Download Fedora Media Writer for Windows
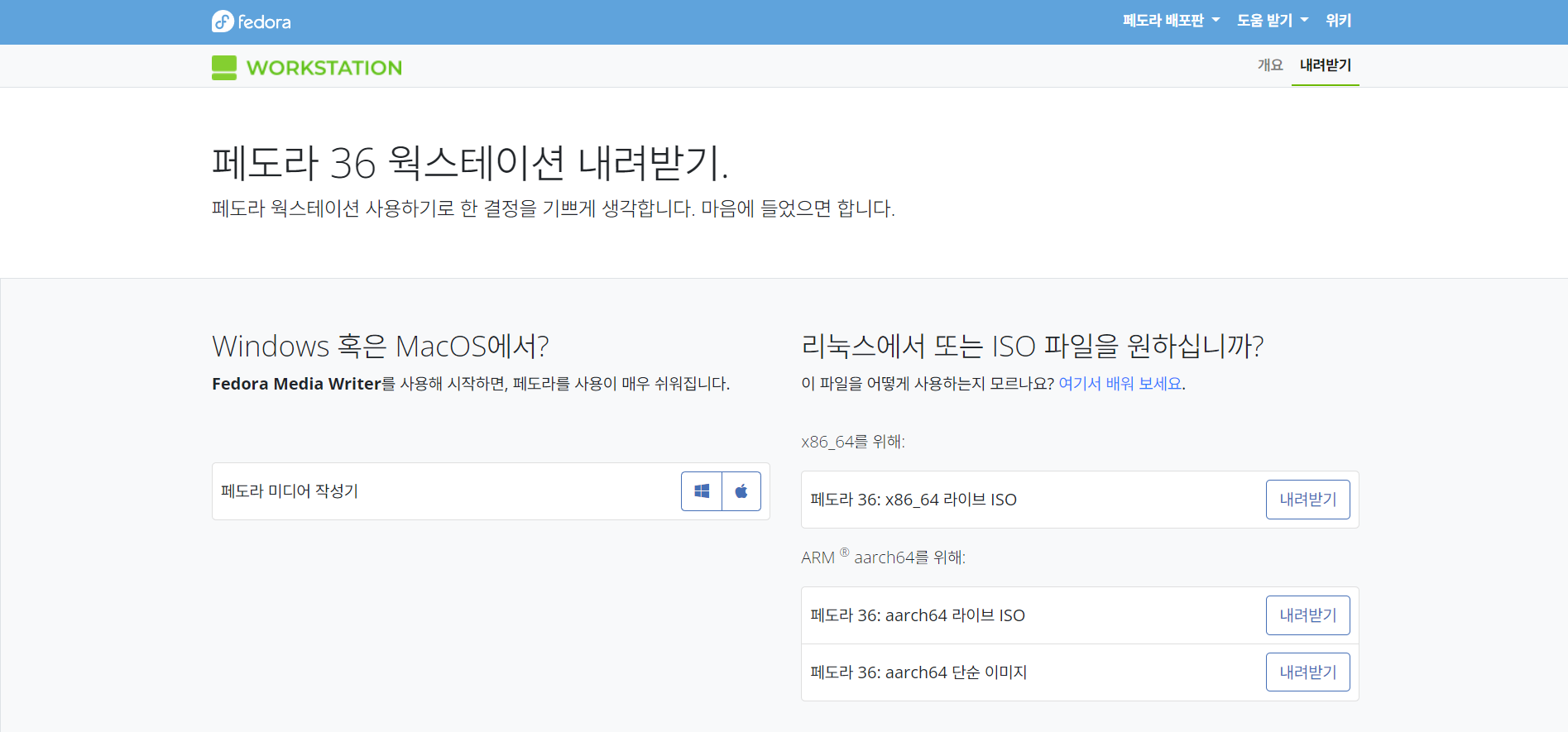Viewport: 1568px width, 732px height. click(x=702, y=491)
